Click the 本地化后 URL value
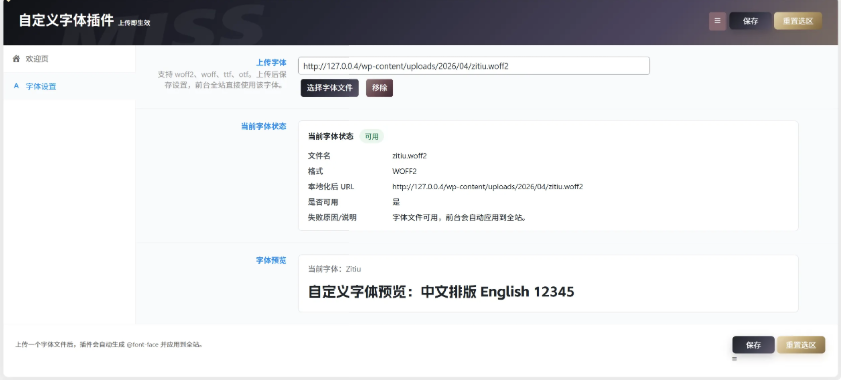The width and height of the screenshot is (843, 381). [x=488, y=186]
